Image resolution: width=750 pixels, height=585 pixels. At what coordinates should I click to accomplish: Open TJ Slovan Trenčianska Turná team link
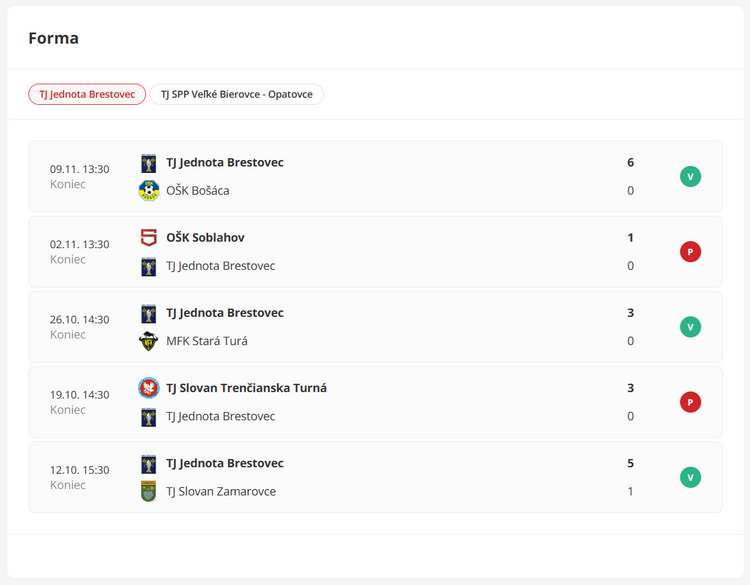click(246, 388)
